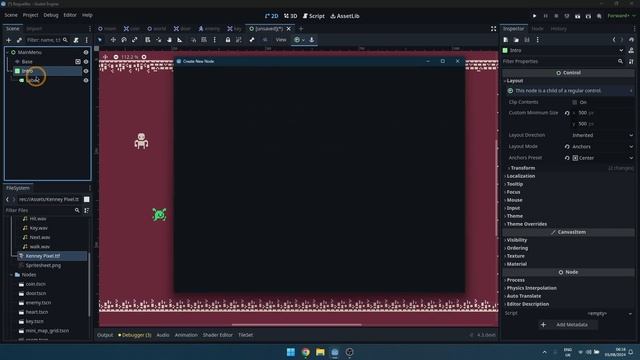
Task: Run the project with play button
Action: pyautogui.click(x=534, y=16)
